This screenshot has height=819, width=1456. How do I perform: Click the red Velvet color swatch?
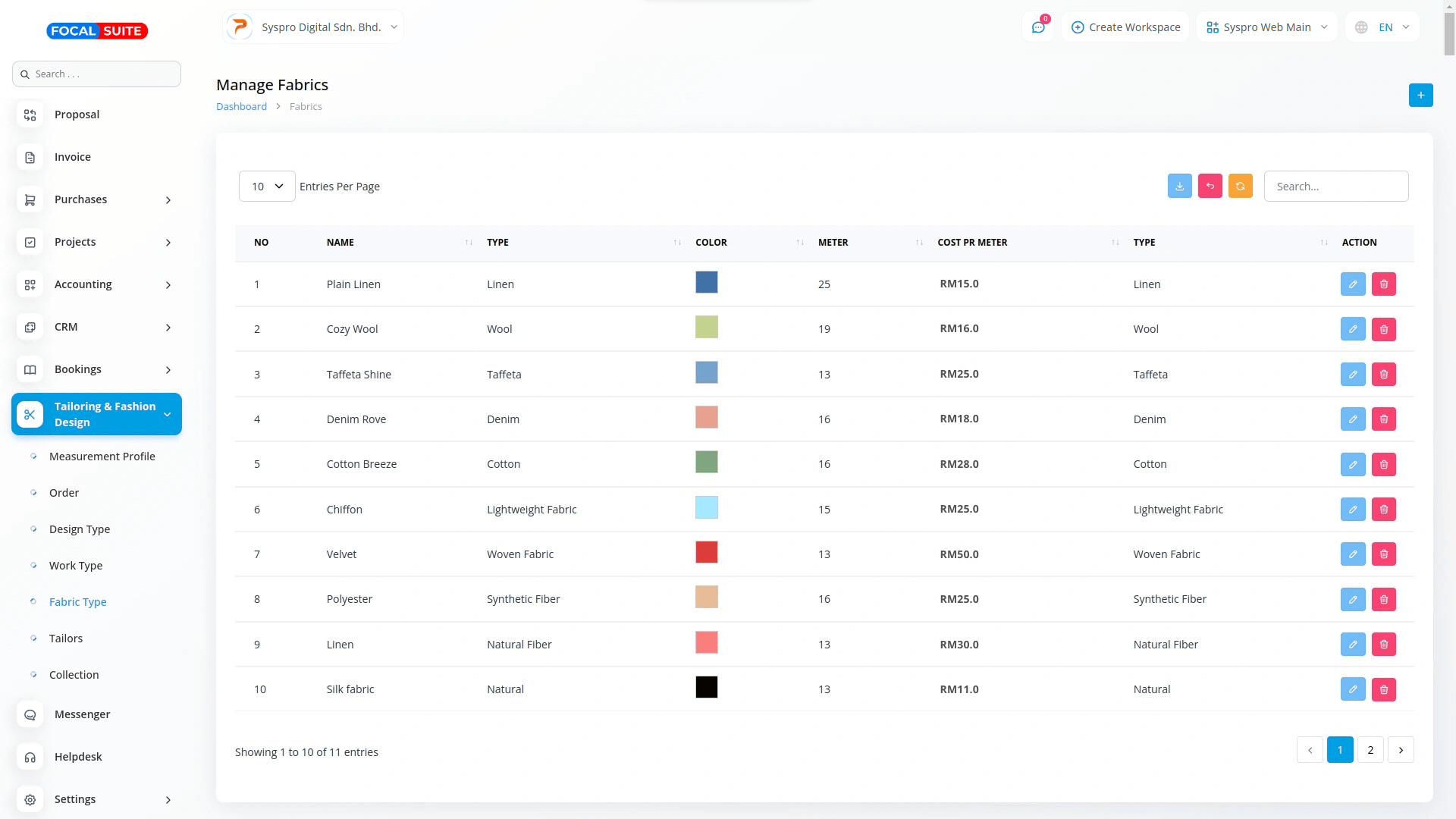coord(706,553)
